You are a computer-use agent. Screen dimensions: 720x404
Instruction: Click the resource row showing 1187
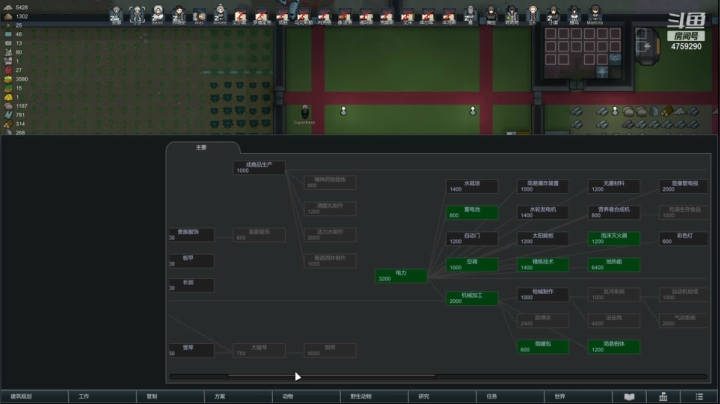[16, 106]
